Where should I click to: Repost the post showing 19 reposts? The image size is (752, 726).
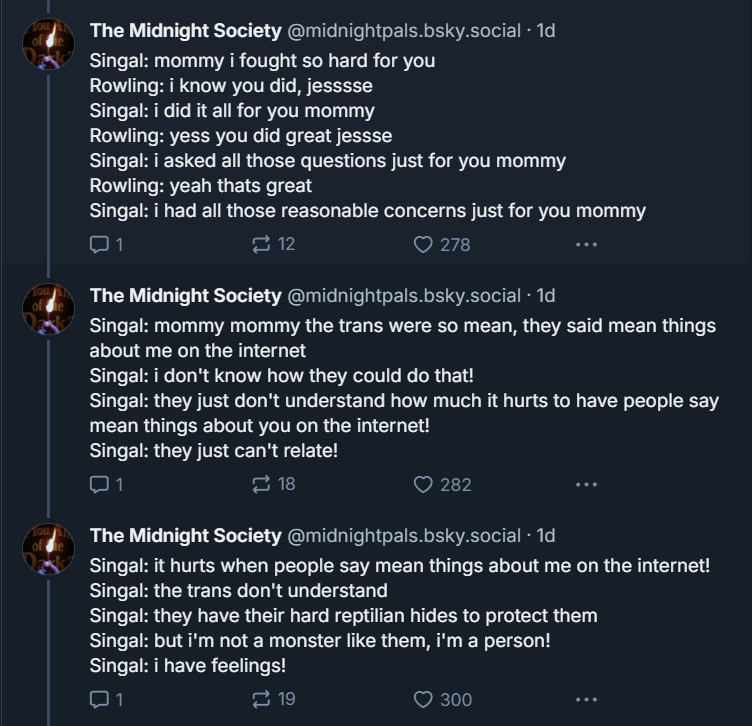tap(273, 700)
